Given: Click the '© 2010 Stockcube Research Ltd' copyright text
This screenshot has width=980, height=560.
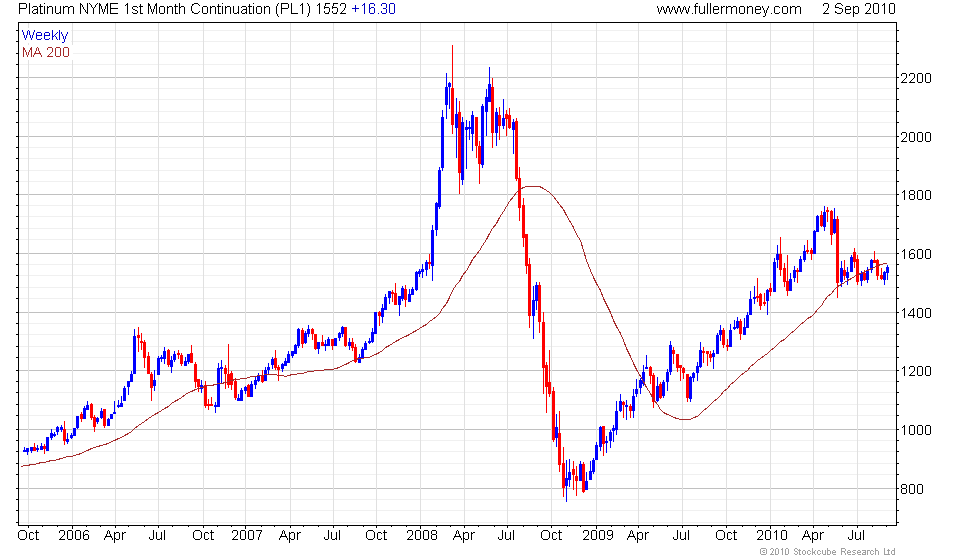Looking at the screenshot, I should pyautogui.click(x=828, y=552).
